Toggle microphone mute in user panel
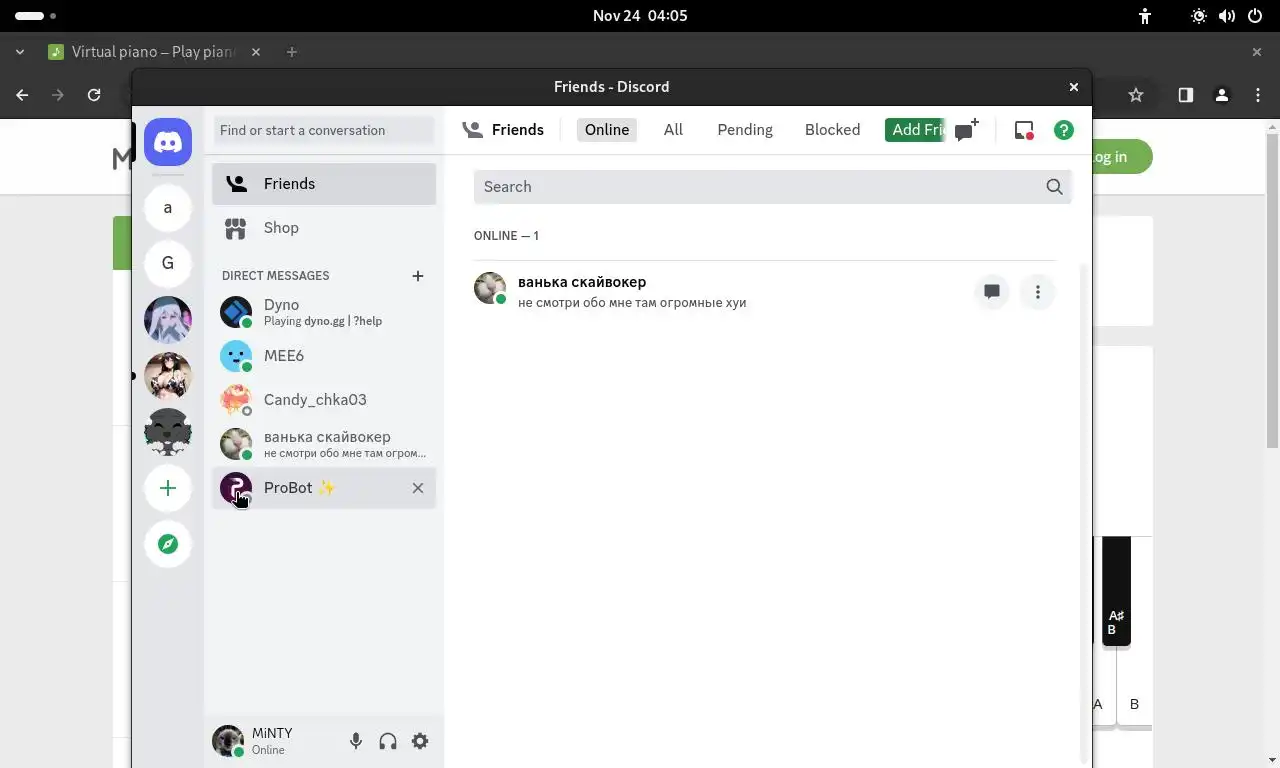Viewport: 1280px width, 768px height. [x=356, y=741]
